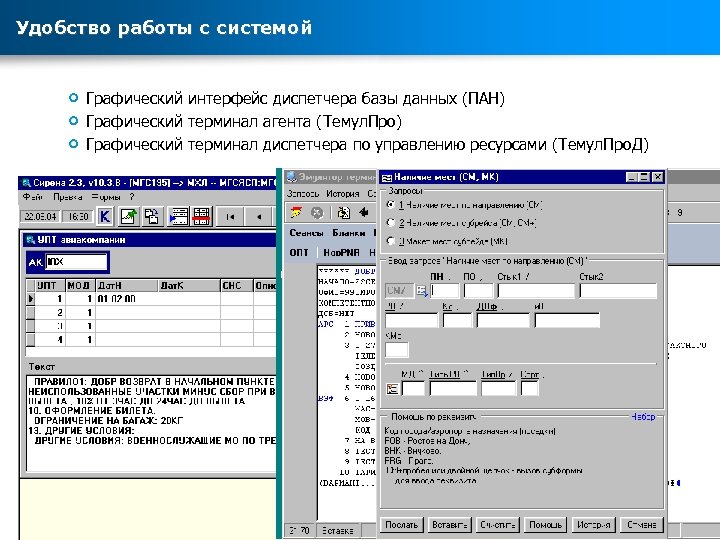This screenshot has width=720, height=540.
Task: Select radio 1 Наличие мест по направлению (СМ)
Action: (x=391, y=204)
